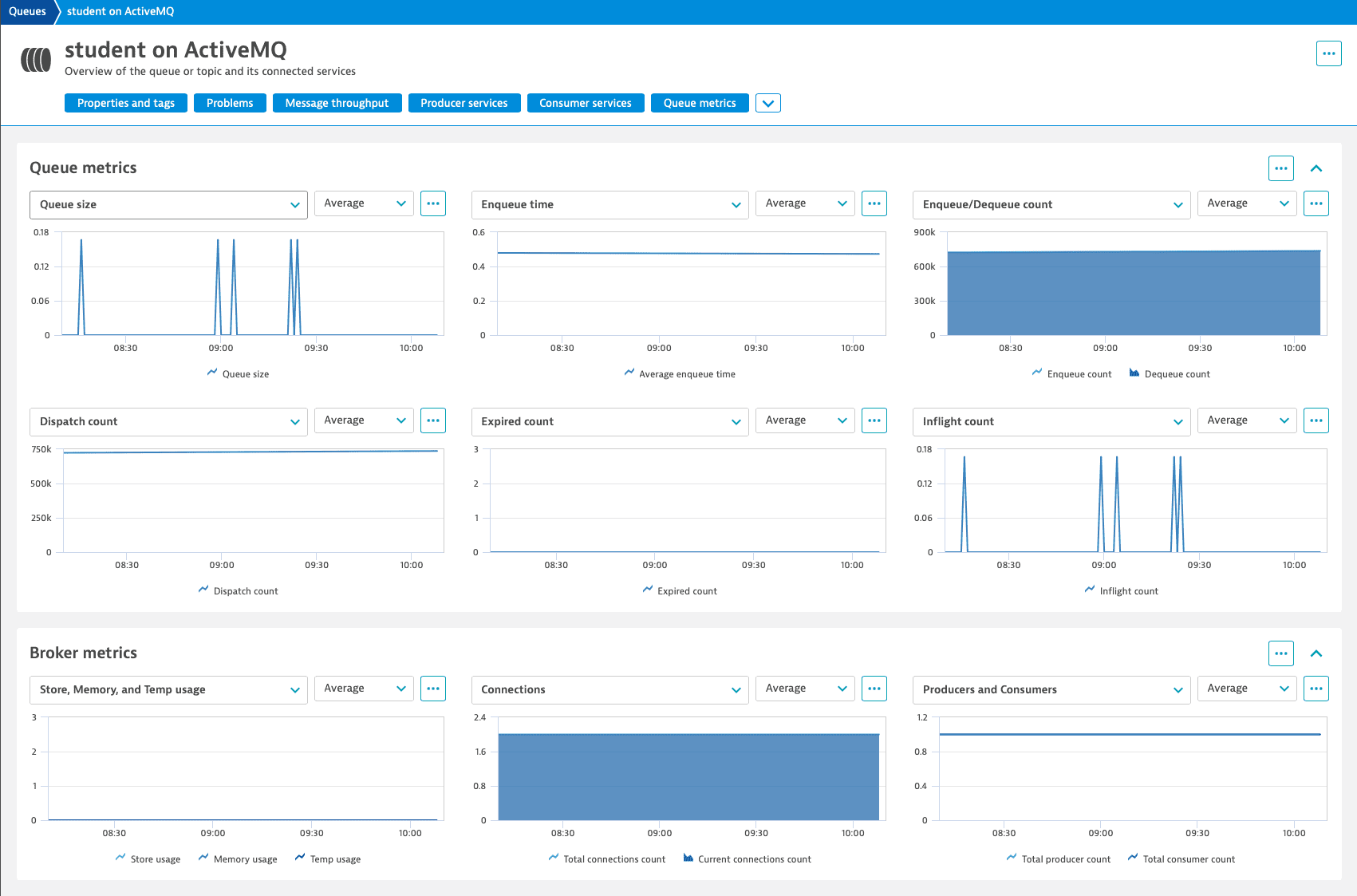This screenshot has height=896, width=1357.
Task: Click the queue entity icon beside the title
Action: click(36, 60)
